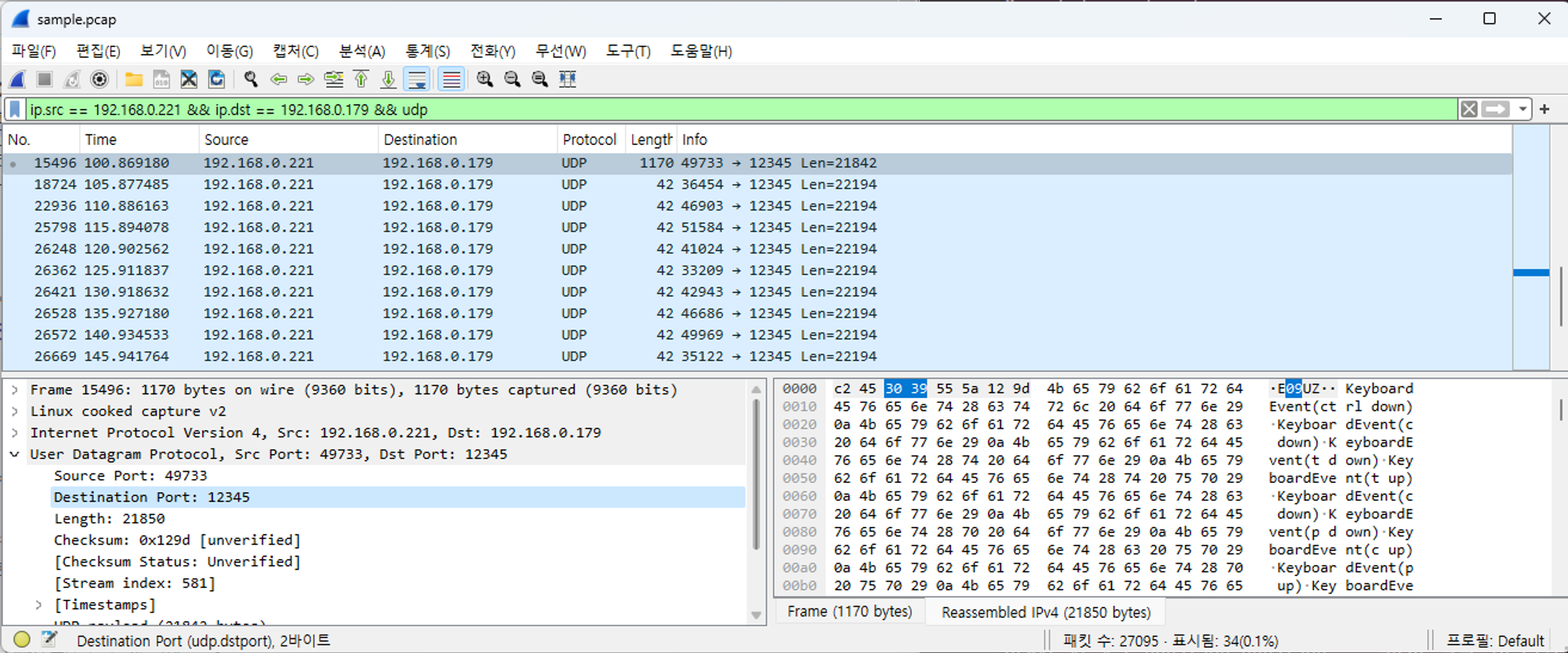Open the 파일(F) menu
This screenshot has width=1568, height=653.
click(x=34, y=51)
